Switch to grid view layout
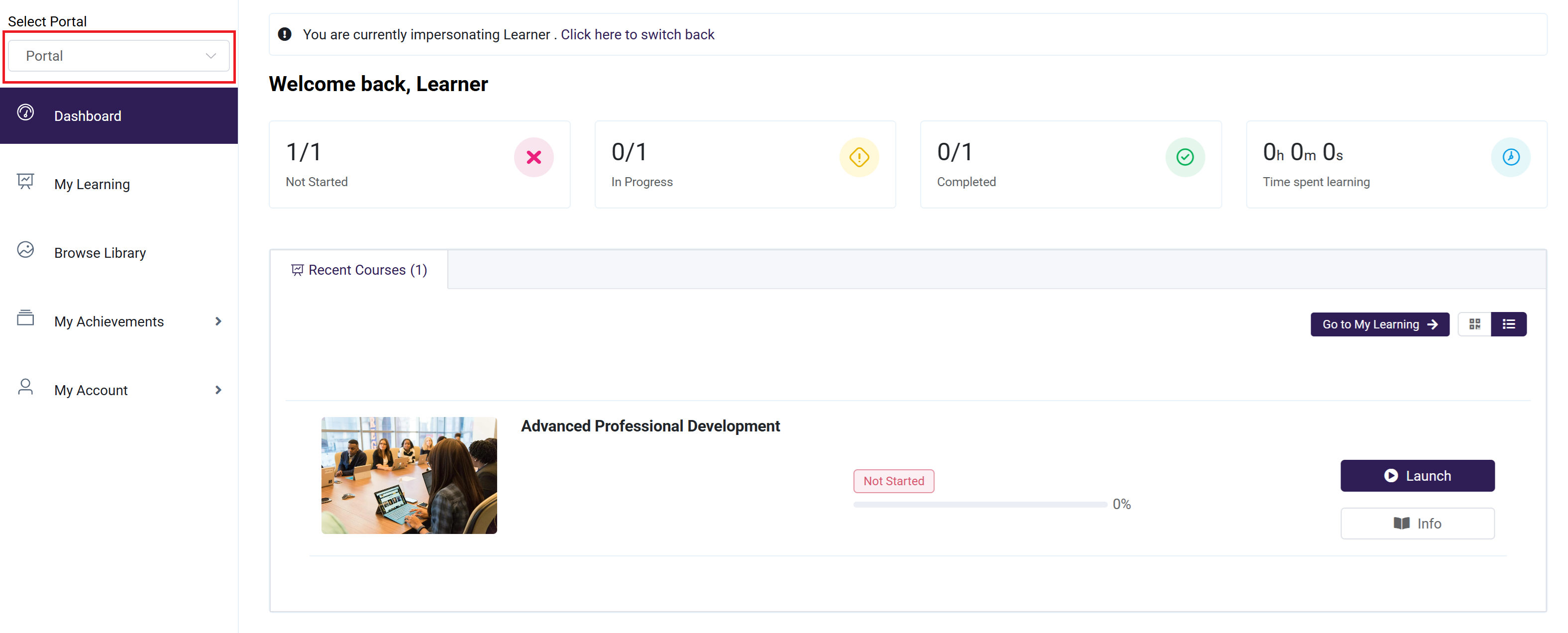 coord(1474,324)
